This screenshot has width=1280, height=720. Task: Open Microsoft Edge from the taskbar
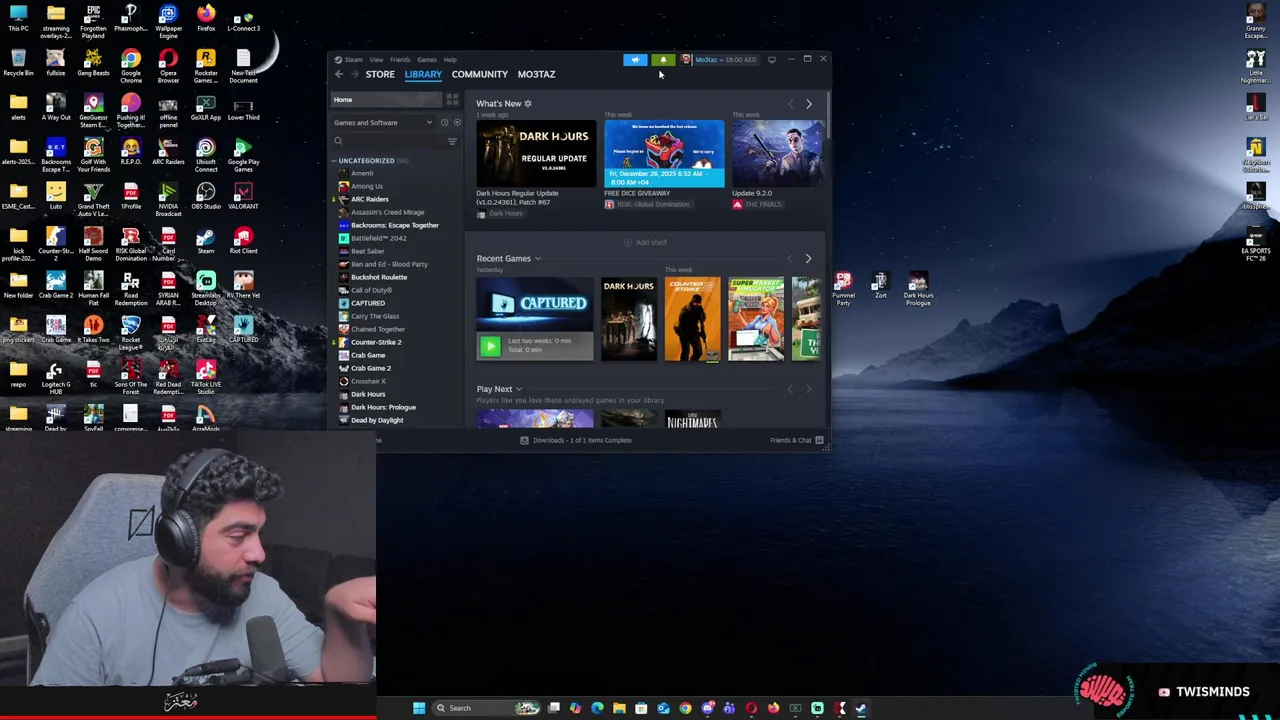[597, 708]
